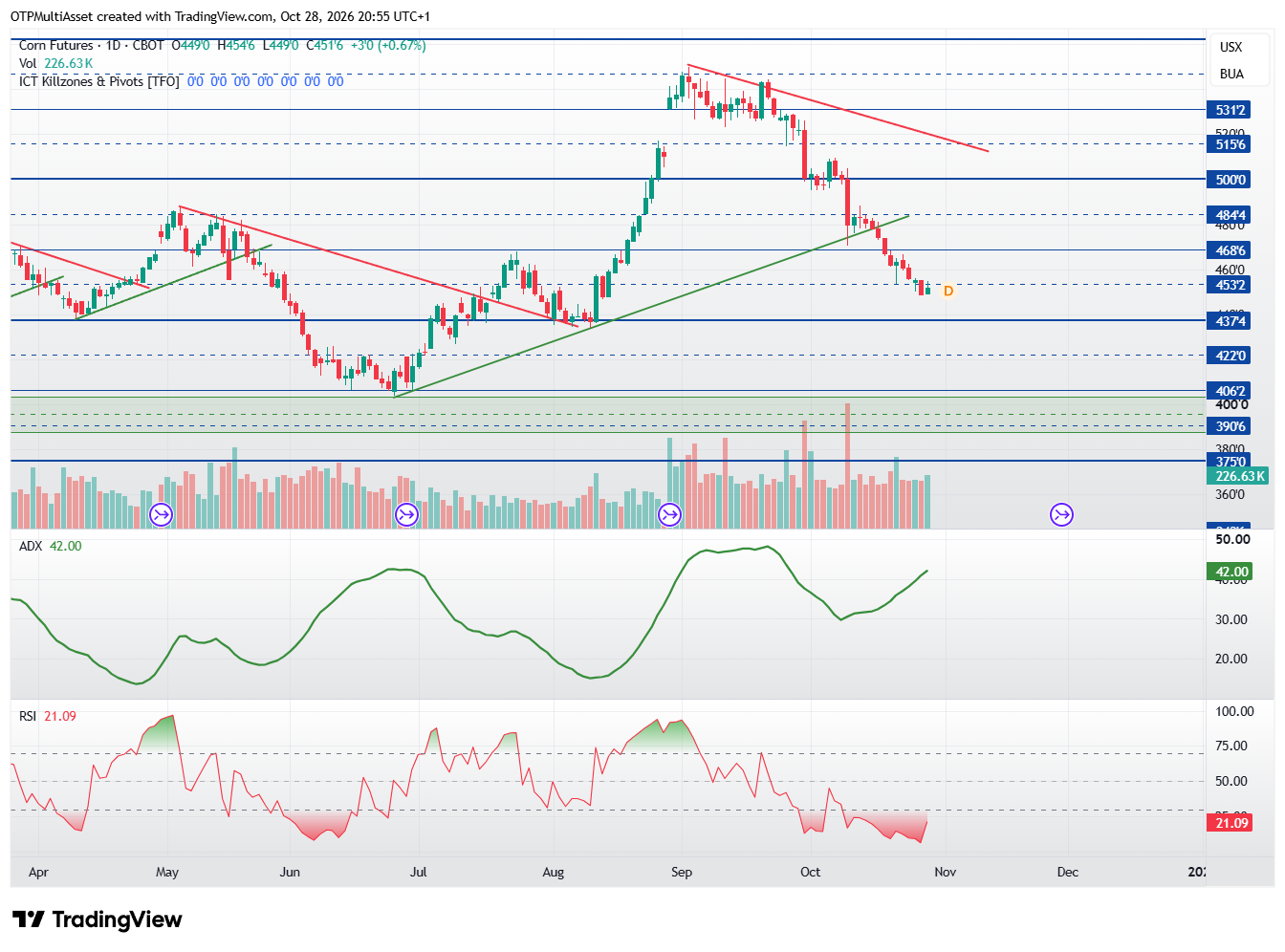
Task: Click the 468'6 price level label
Action: [1230, 250]
